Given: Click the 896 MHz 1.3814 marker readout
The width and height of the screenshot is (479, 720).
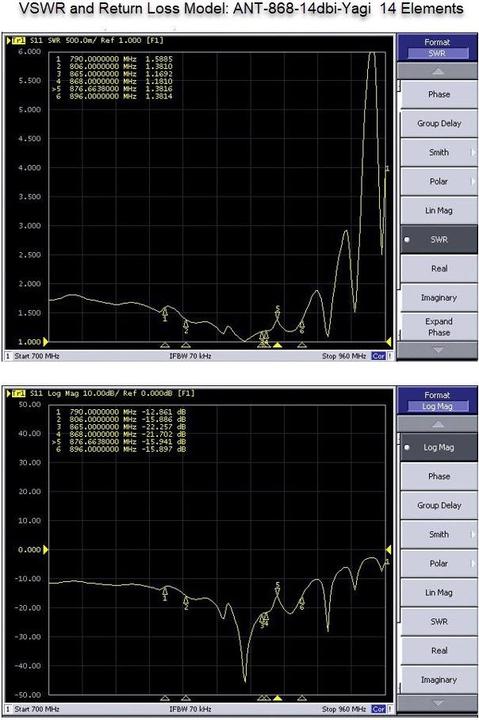Looking at the screenshot, I should click(114, 96).
